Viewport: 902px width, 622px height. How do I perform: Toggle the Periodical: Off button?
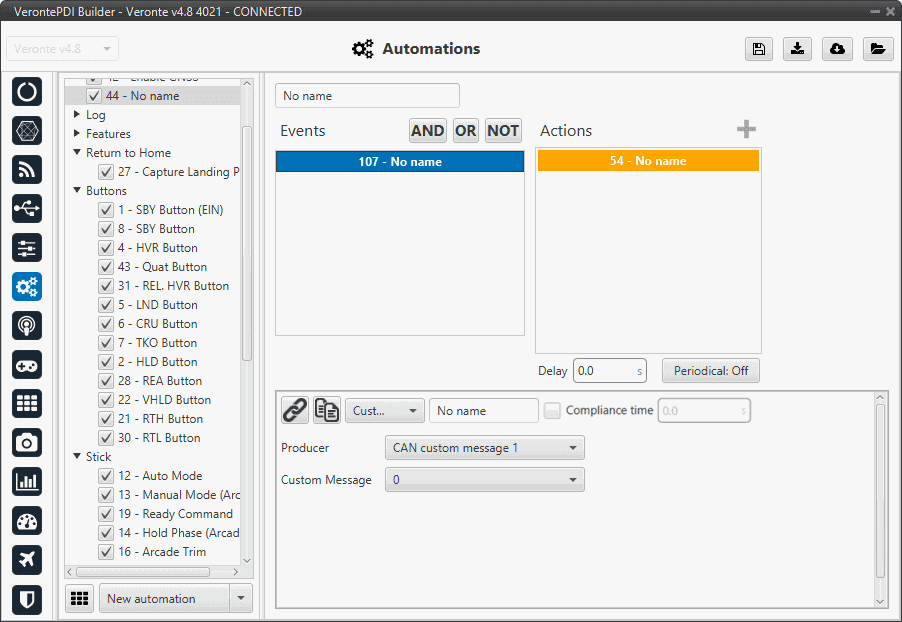pyautogui.click(x=710, y=371)
